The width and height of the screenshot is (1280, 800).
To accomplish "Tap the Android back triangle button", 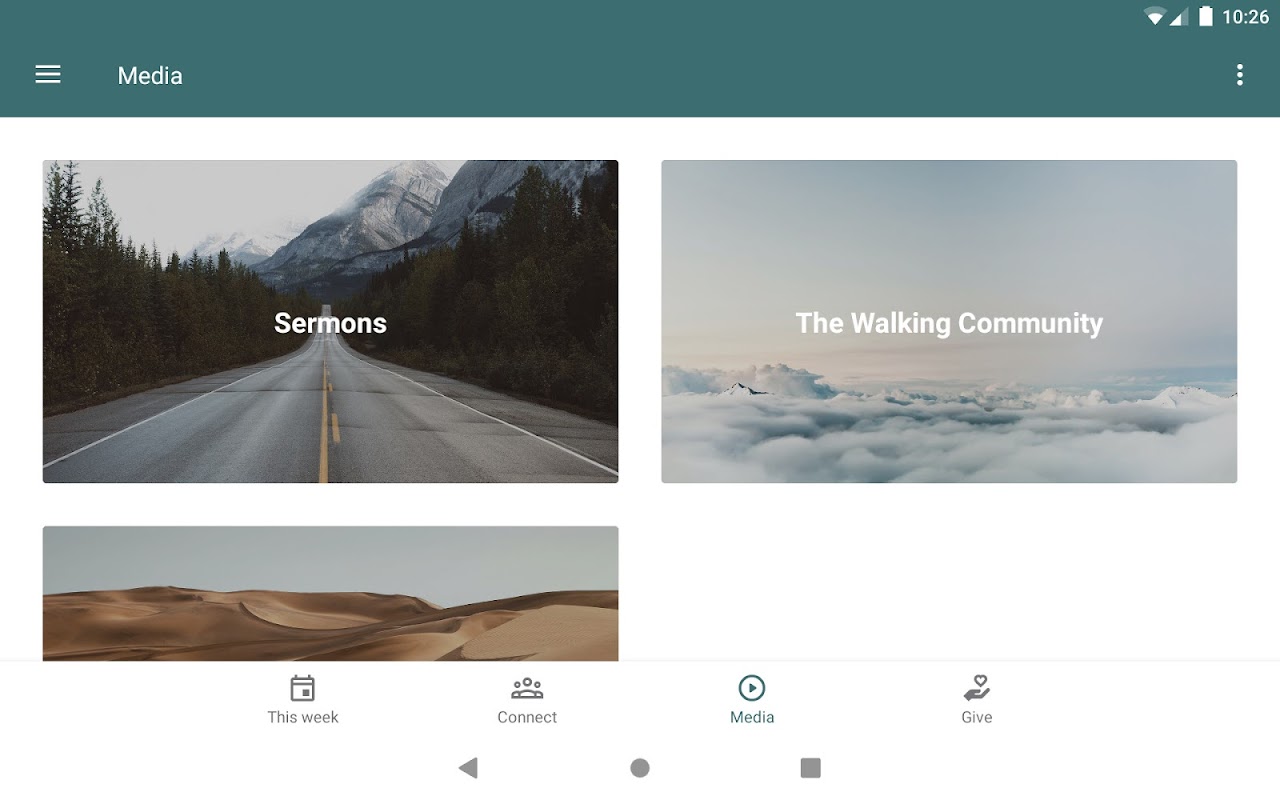I will 468,768.
